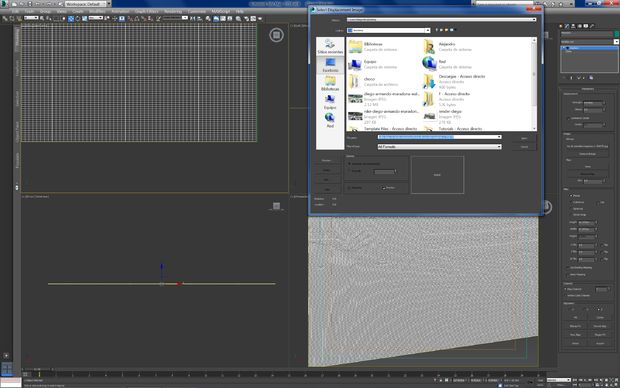Toggle Use Existing Mapping checkbox
The width and height of the screenshot is (620, 388).
coord(568,268)
